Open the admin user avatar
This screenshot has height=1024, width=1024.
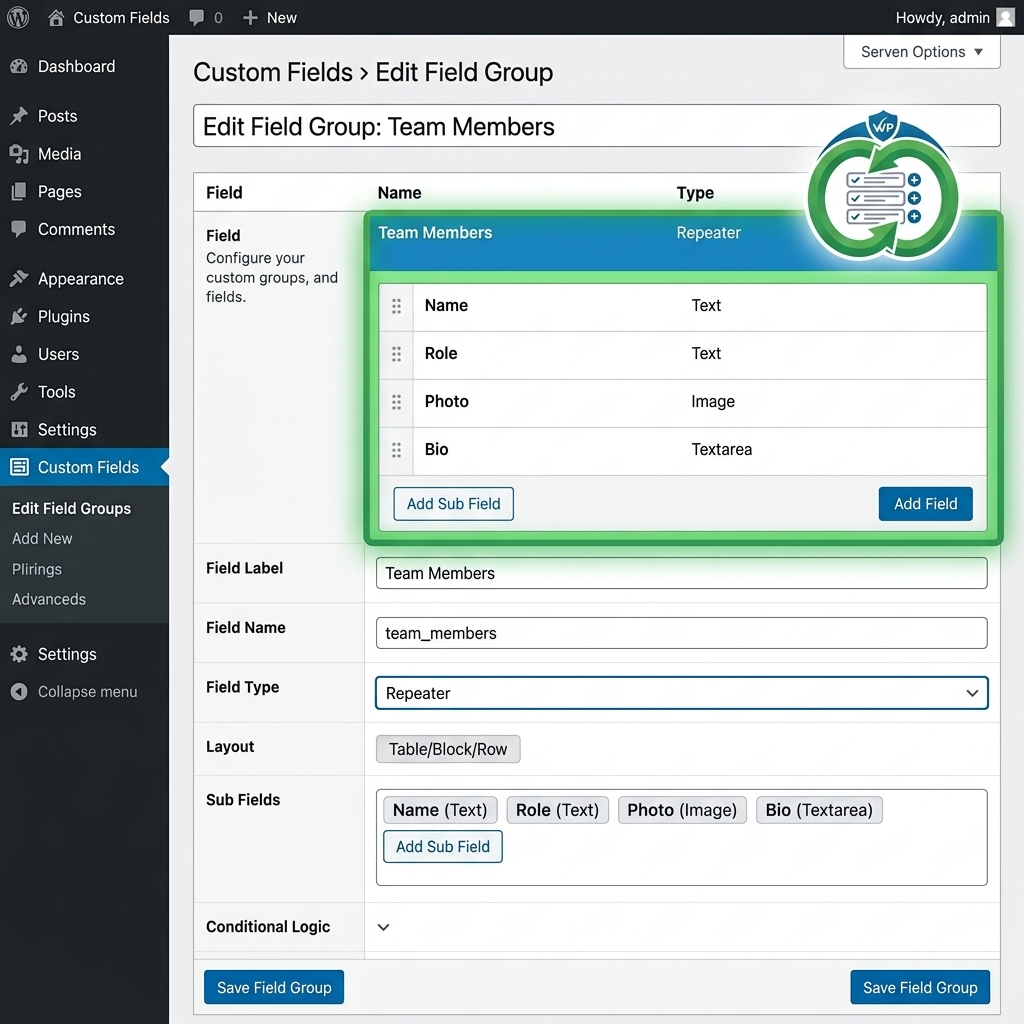click(1005, 18)
